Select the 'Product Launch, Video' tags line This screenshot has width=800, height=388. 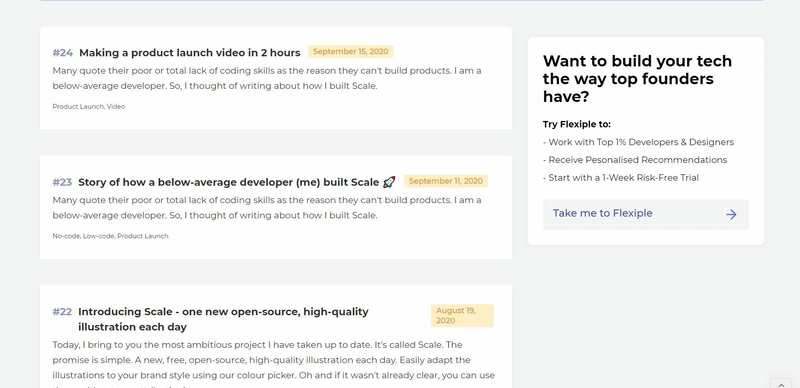pyautogui.click(x=89, y=107)
